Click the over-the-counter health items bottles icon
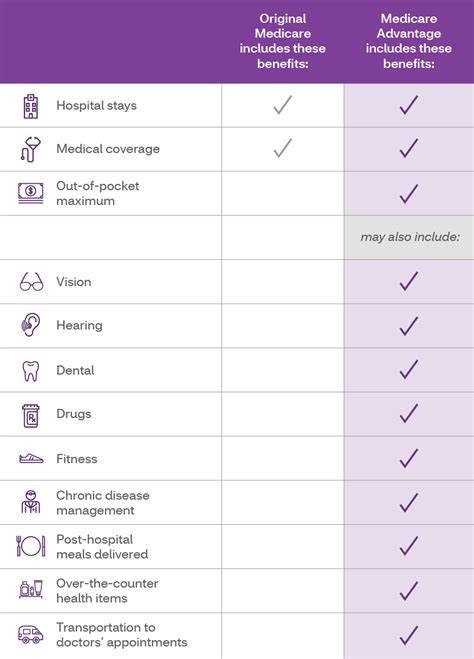Image resolution: width=474 pixels, height=659 pixels. pos(31,589)
